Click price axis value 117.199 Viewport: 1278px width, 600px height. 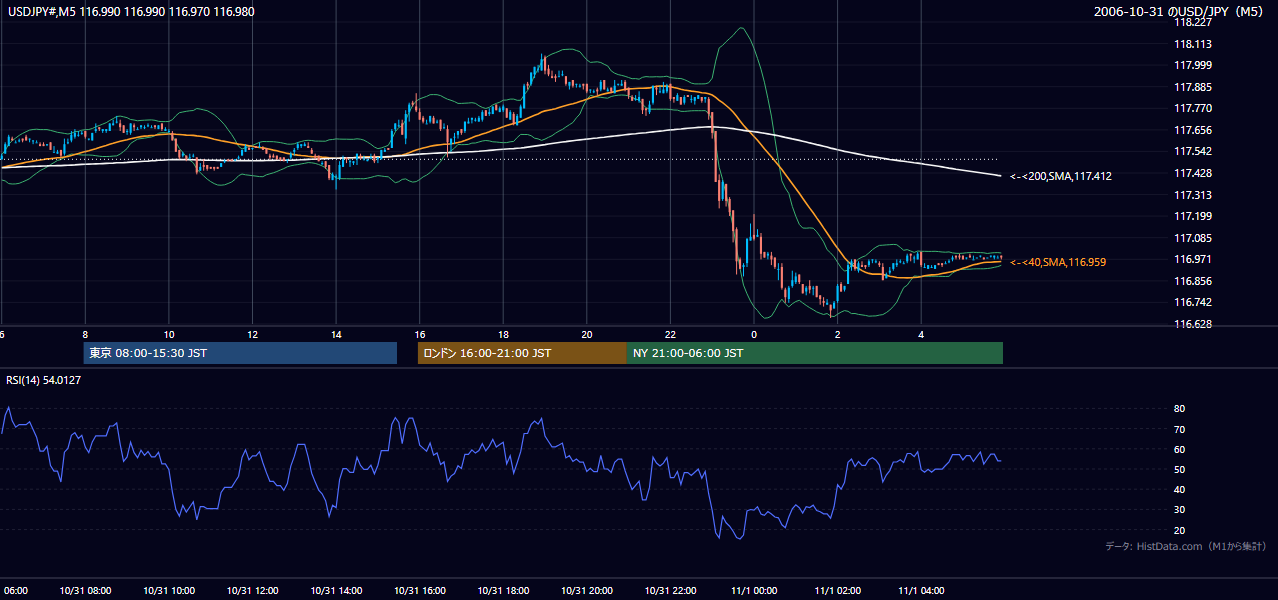(x=1193, y=216)
